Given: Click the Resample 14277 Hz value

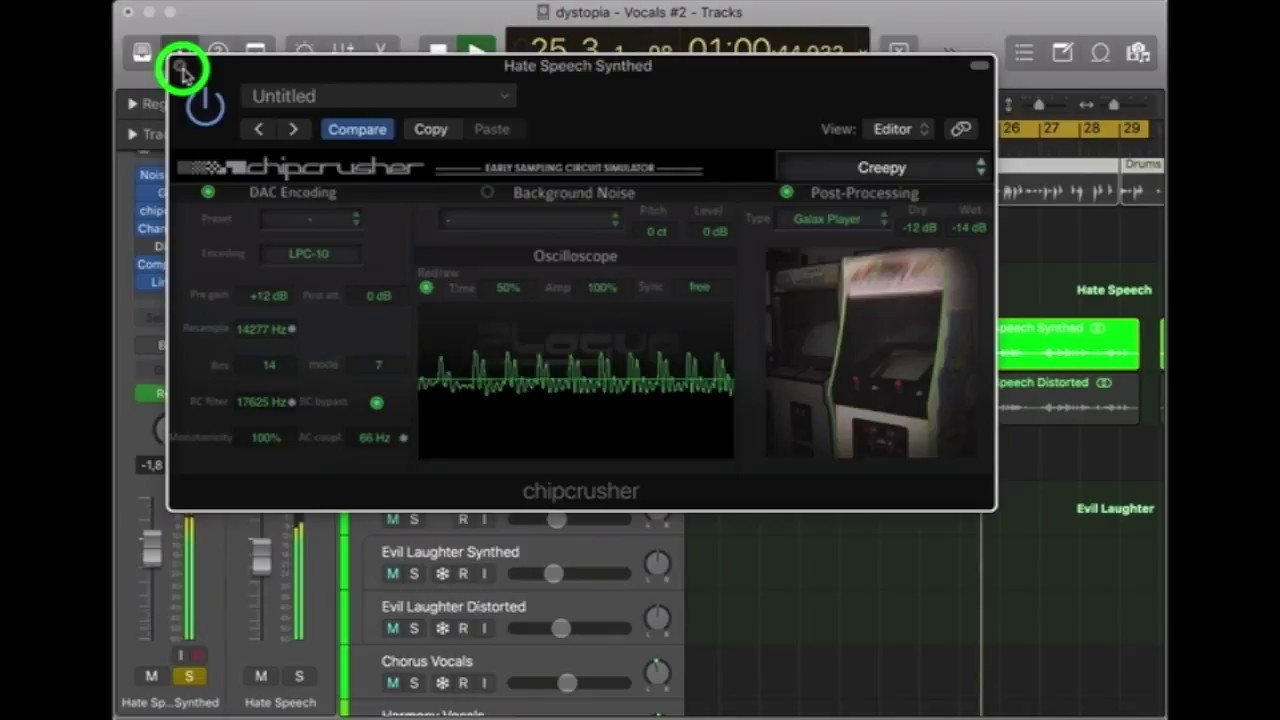Looking at the screenshot, I should pyautogui.click(x=261, y=329).
